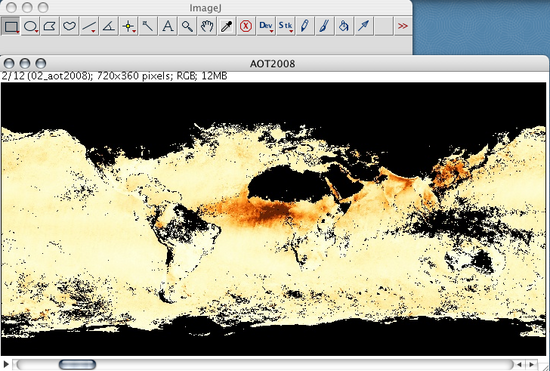This screenshot has height=371, width=550.
Task: Pick the Freehand selection tool
Action: 69,26
